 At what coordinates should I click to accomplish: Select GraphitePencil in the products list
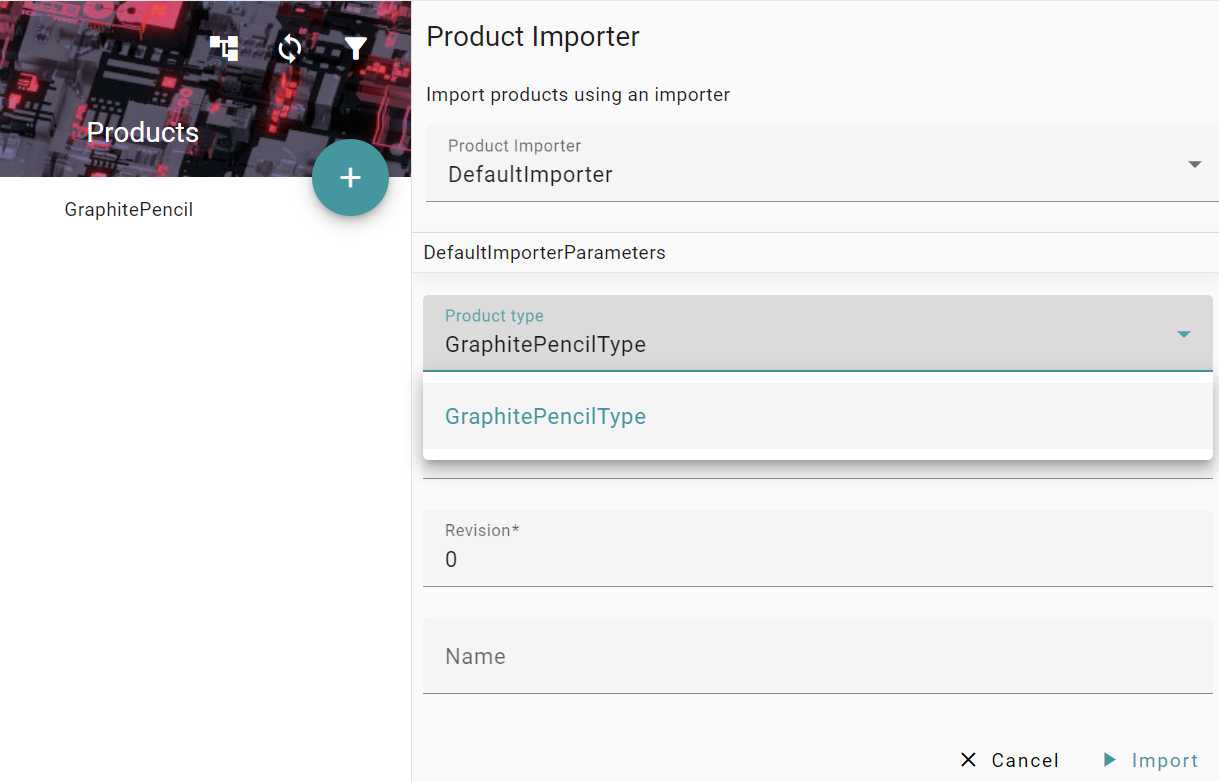129,210
